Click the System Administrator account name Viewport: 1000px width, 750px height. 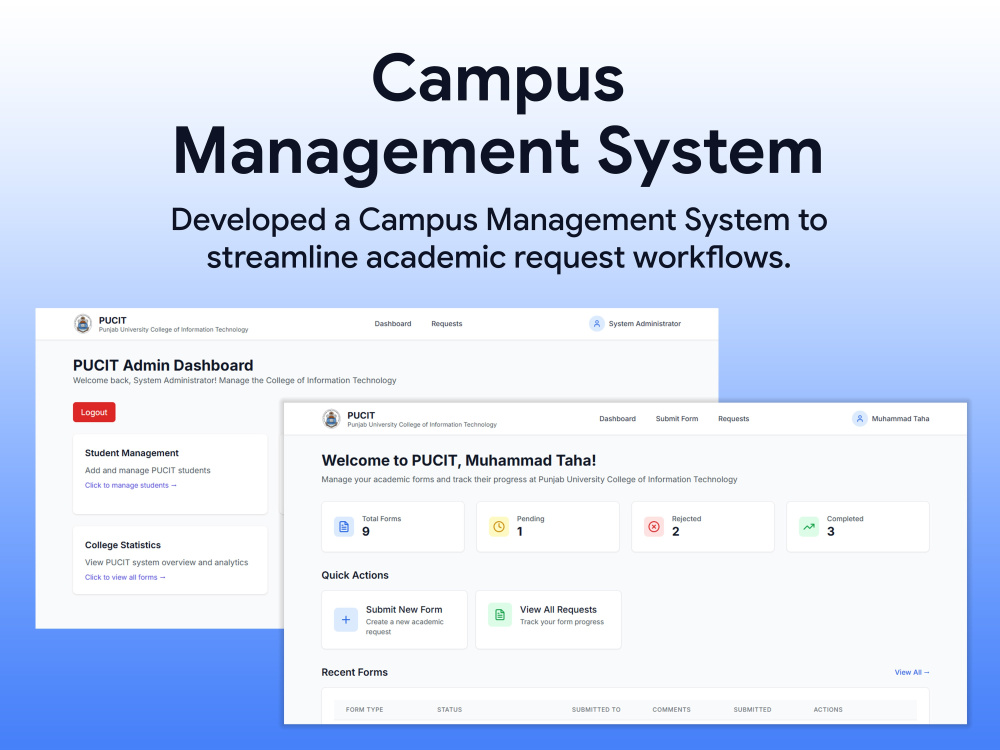click(645, 324)
